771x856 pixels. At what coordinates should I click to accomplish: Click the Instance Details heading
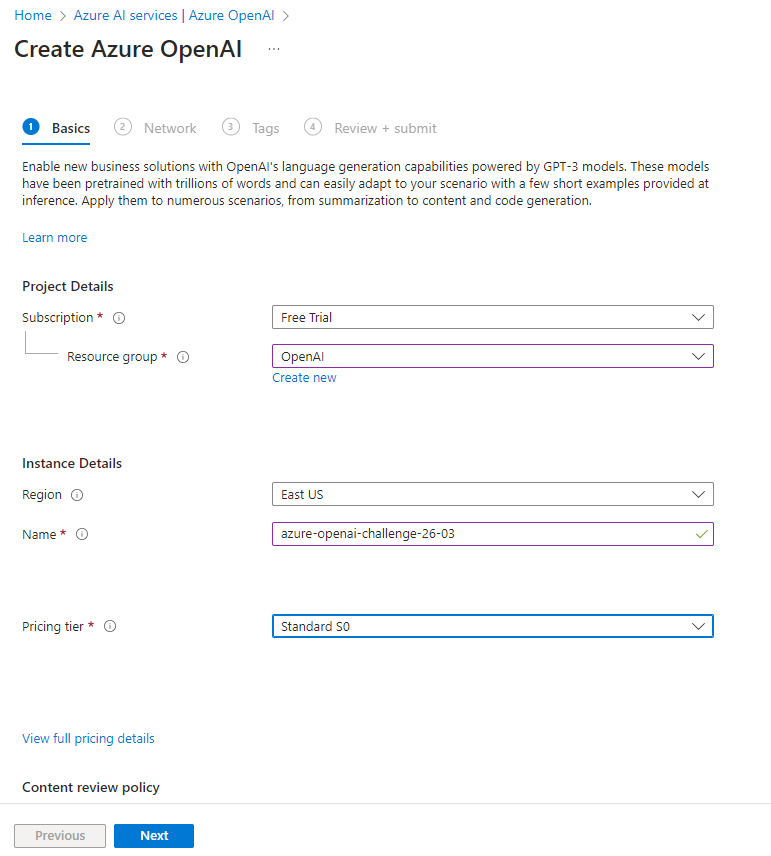[72, 463]
